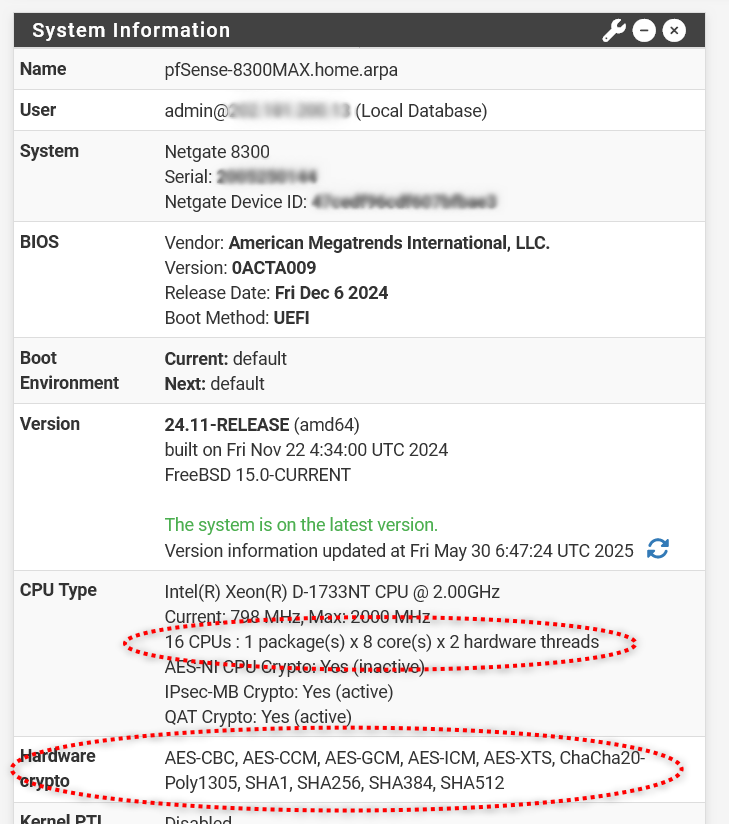Collapse the System Information widget with minus icon
Screen dimensions: 729x824
pyautogui.click(x=644, y=30)
